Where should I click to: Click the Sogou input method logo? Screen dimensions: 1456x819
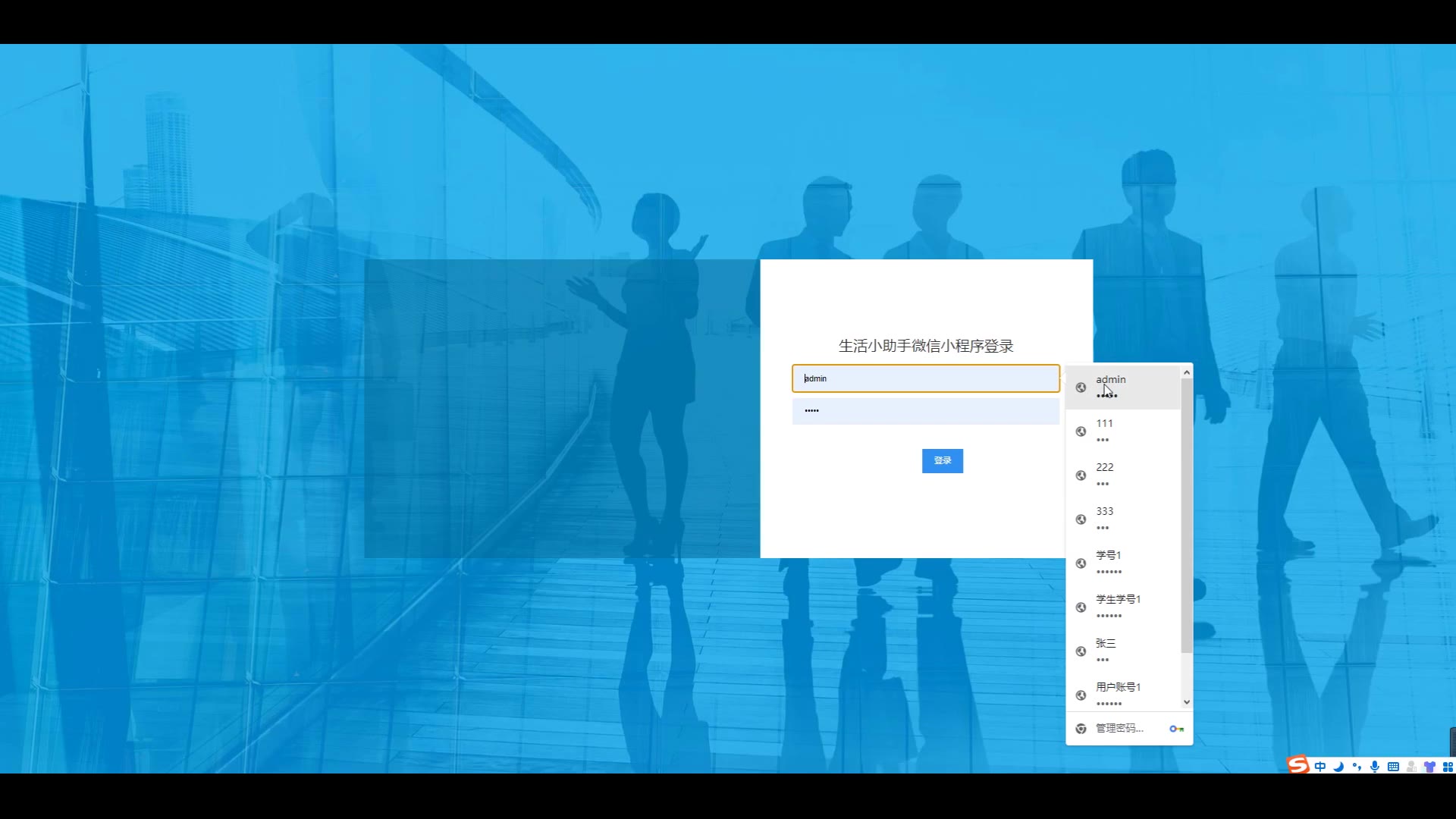coord(1298,764)
